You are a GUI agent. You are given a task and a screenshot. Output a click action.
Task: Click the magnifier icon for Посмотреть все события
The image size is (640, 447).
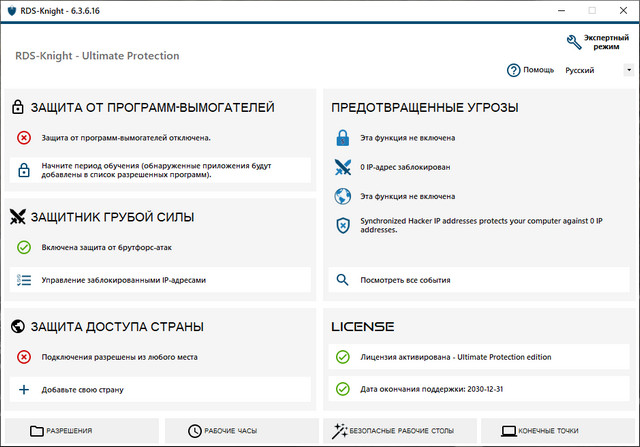click(x=343, y=280)
